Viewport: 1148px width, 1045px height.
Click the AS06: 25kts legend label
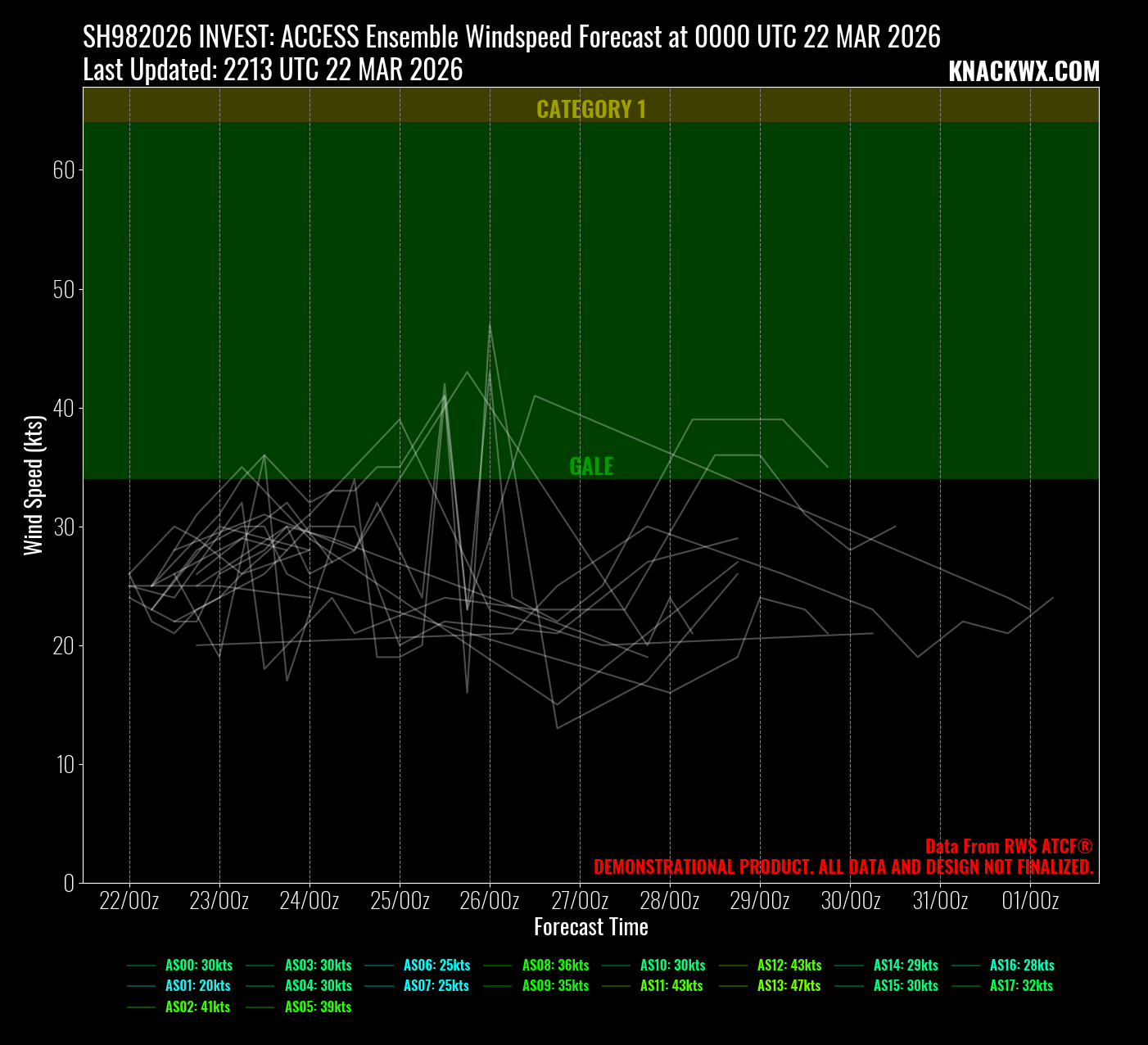point(436,966)
